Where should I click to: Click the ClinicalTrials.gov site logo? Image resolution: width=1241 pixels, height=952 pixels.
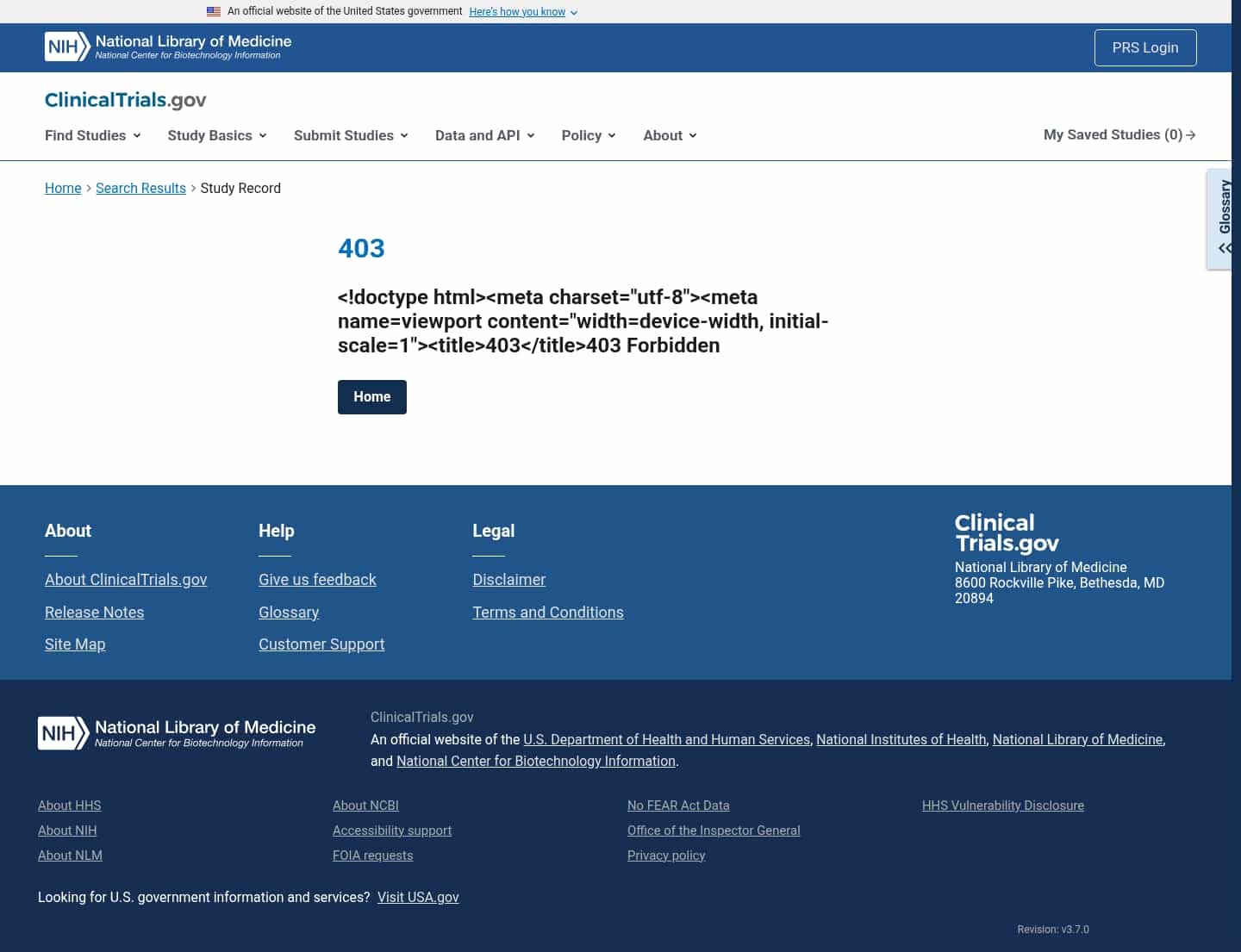126,100
